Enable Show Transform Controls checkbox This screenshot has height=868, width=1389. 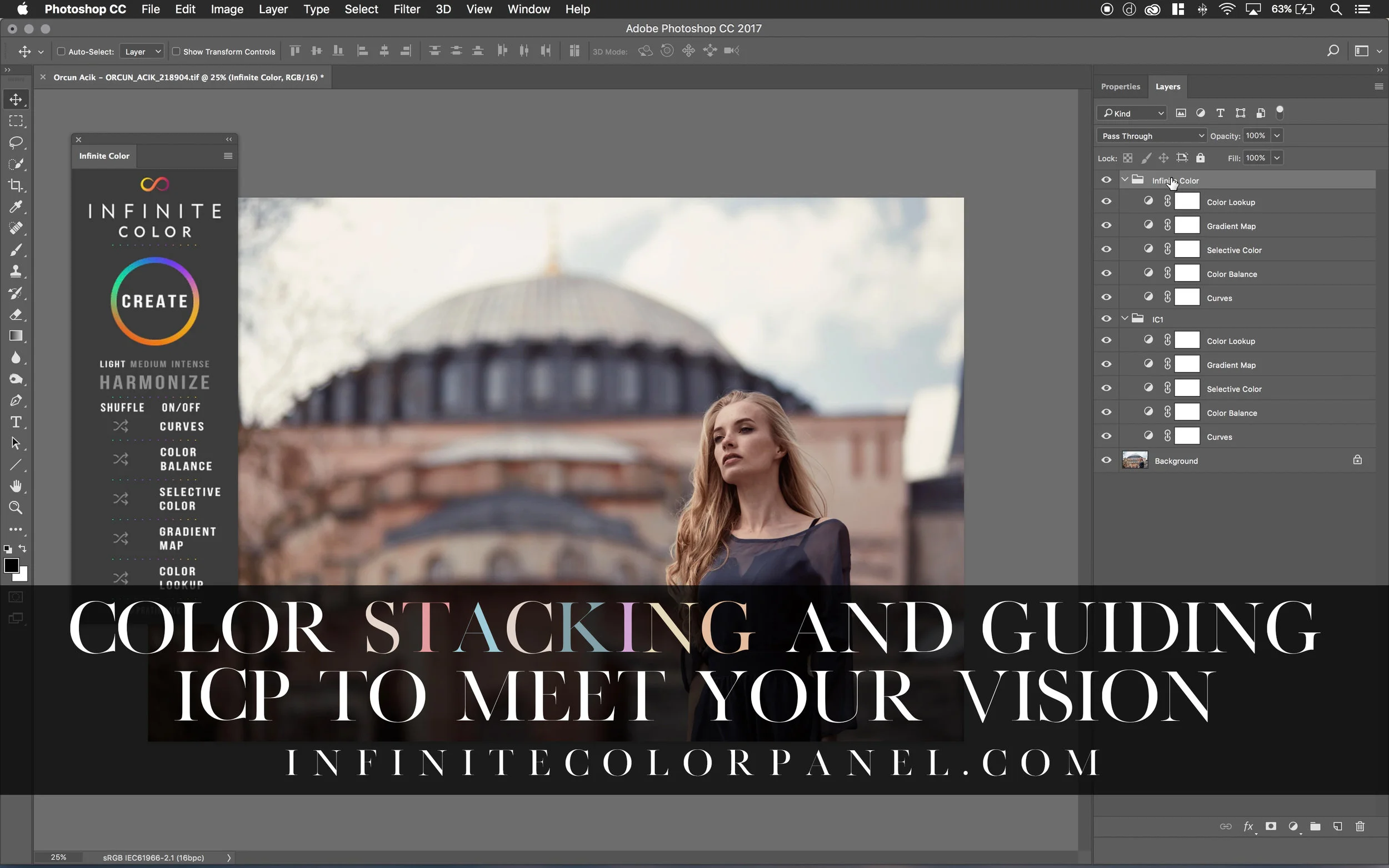(x=176, y=51)
